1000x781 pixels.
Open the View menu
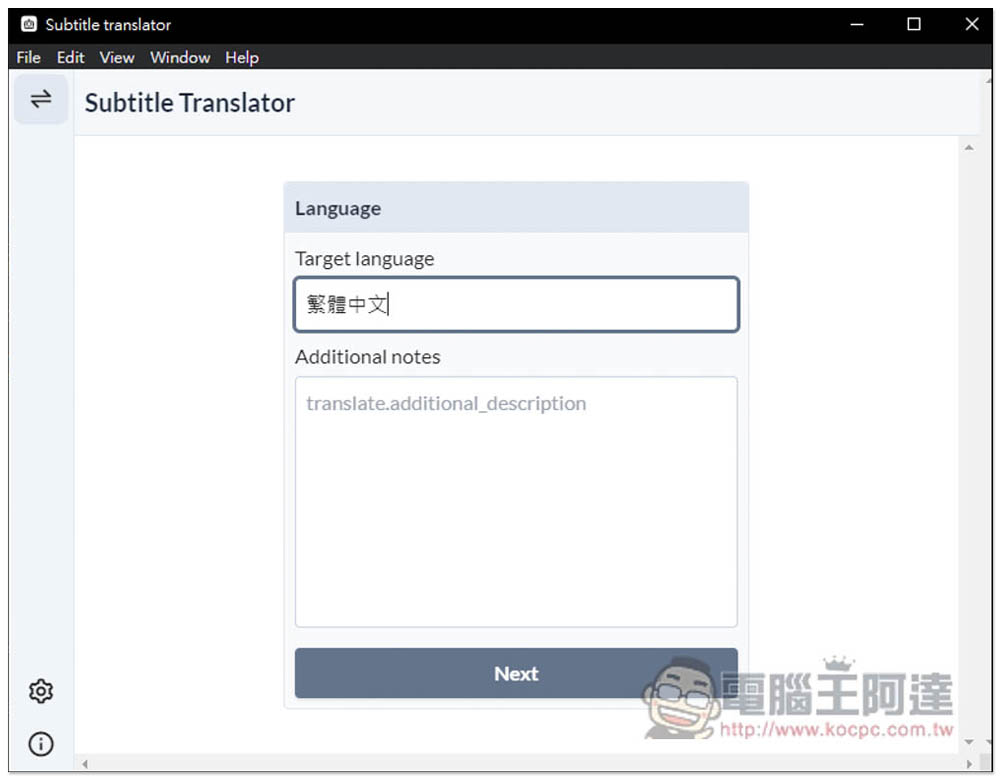click(117, 57)
